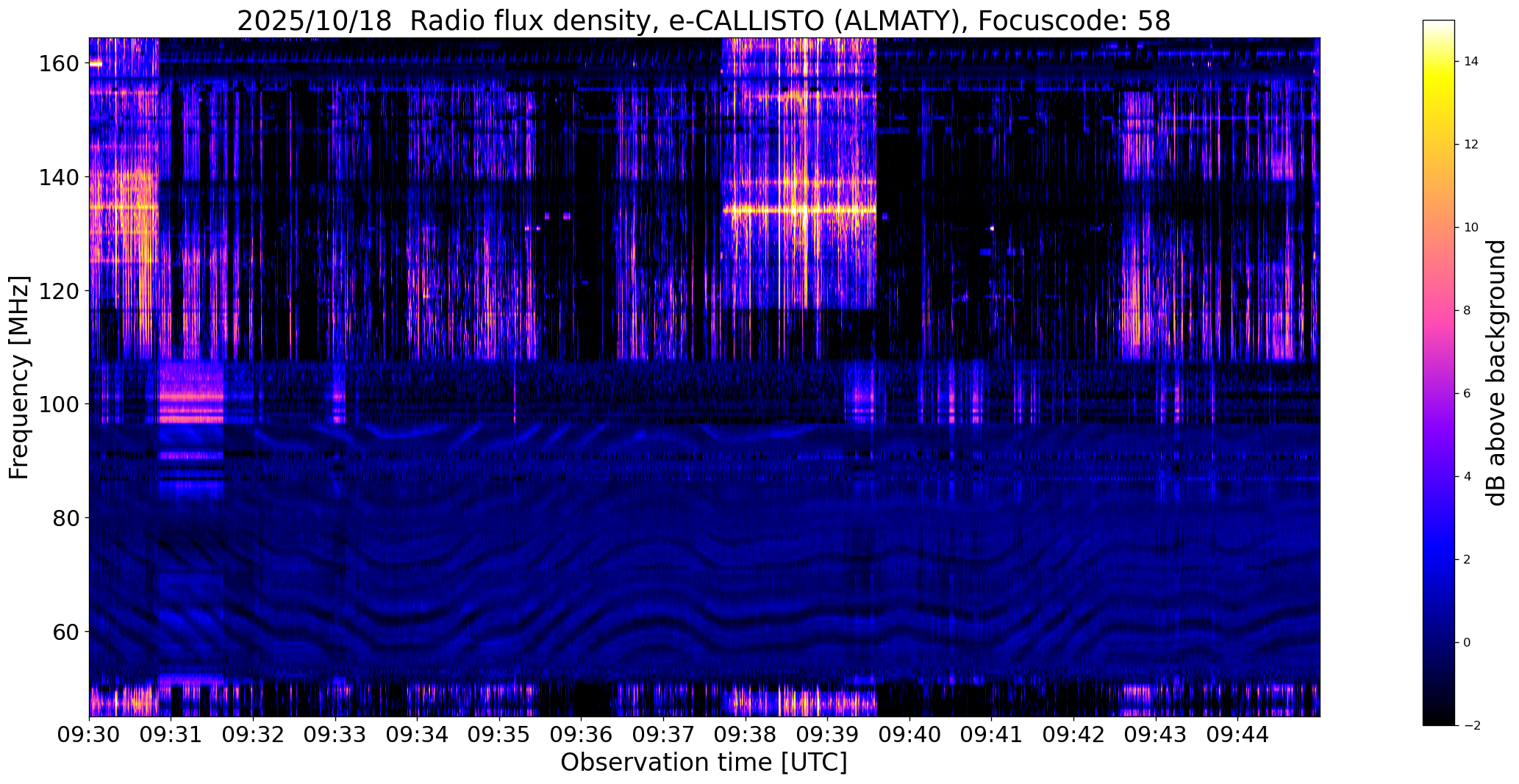Click the 6 dB colorbar tick label
This screenshot has width=1519, height=784.
1467,394
